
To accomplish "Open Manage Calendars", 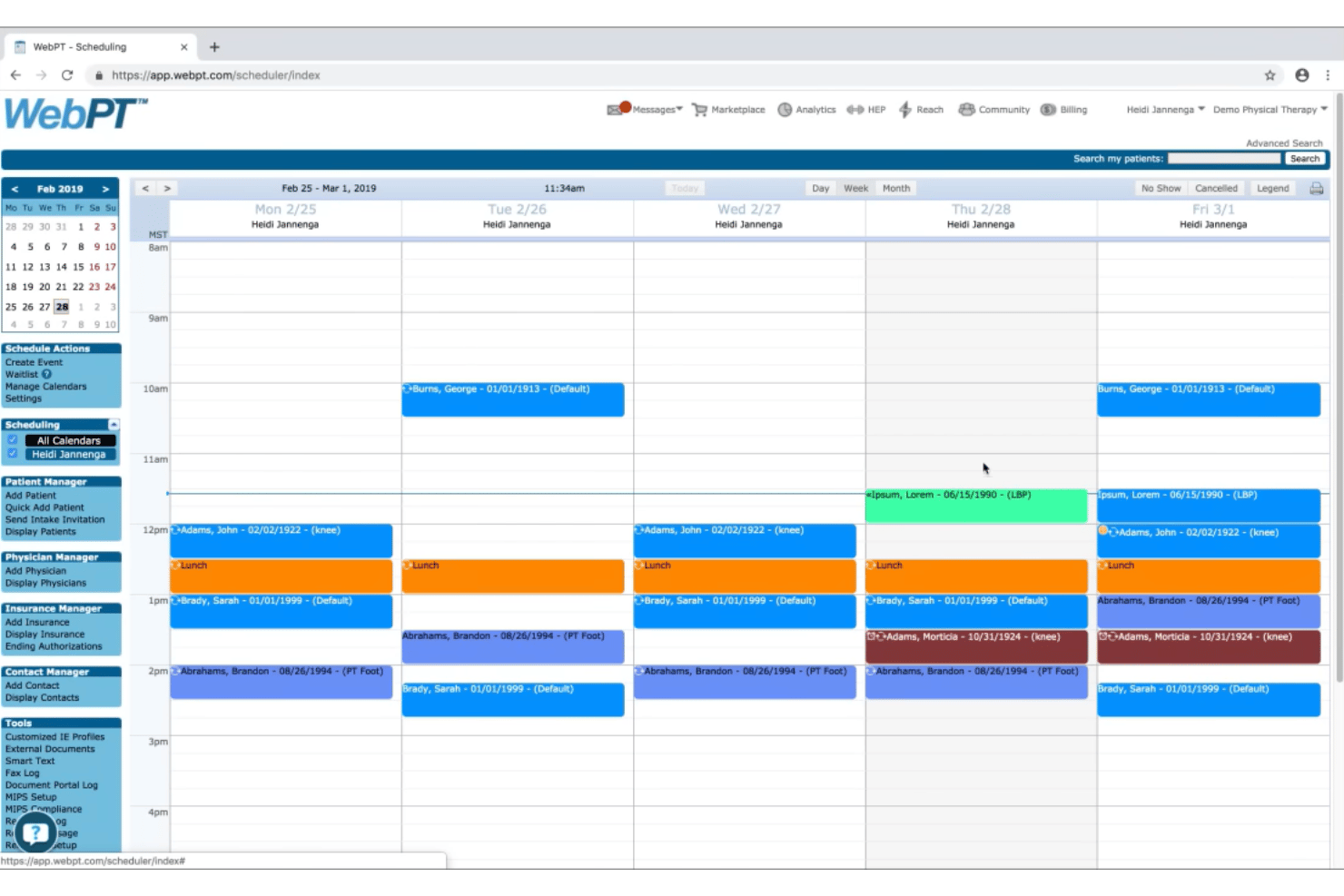I will click(45, 387).
